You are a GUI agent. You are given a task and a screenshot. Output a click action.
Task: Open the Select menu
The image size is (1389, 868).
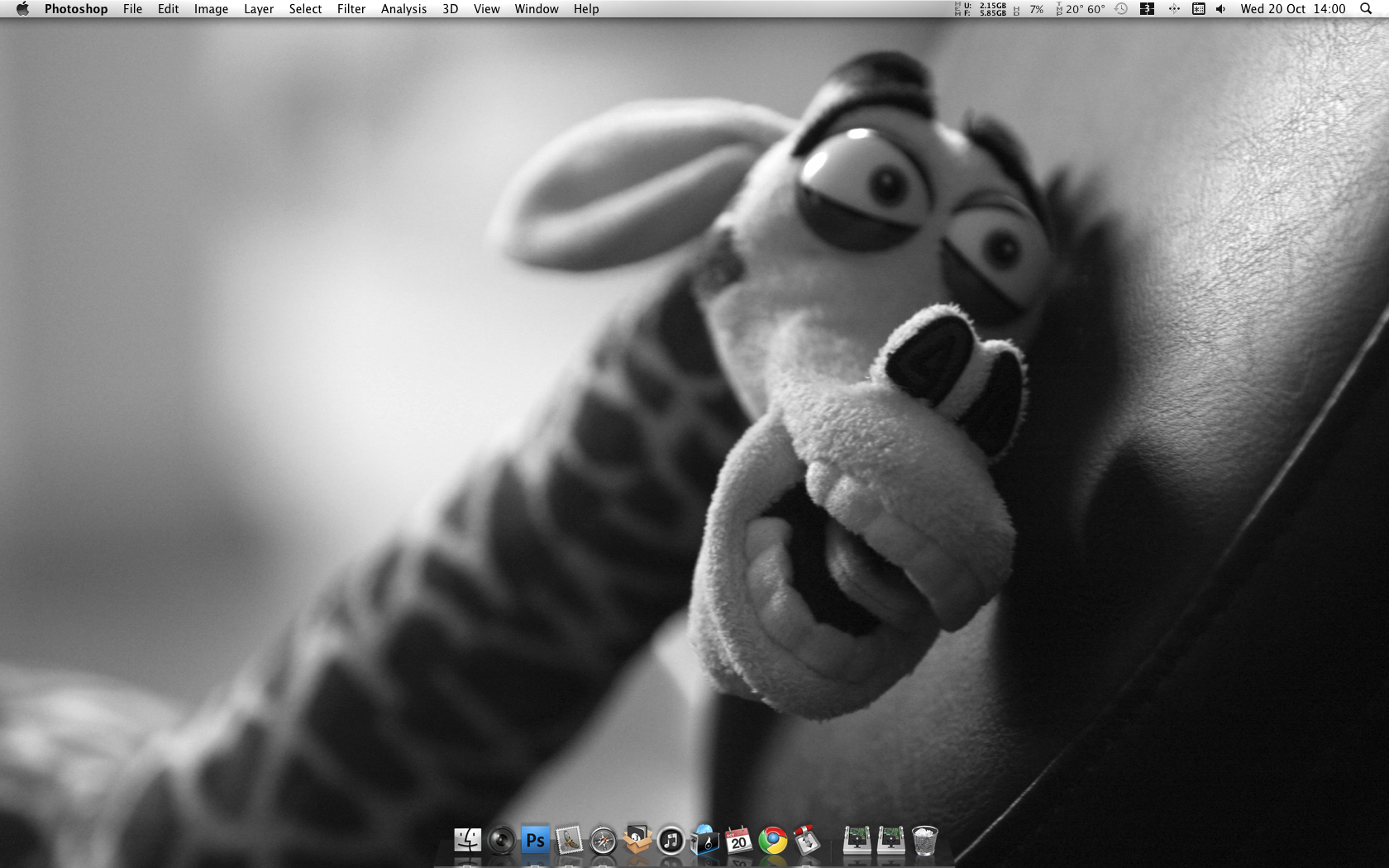tap(305, 9)
